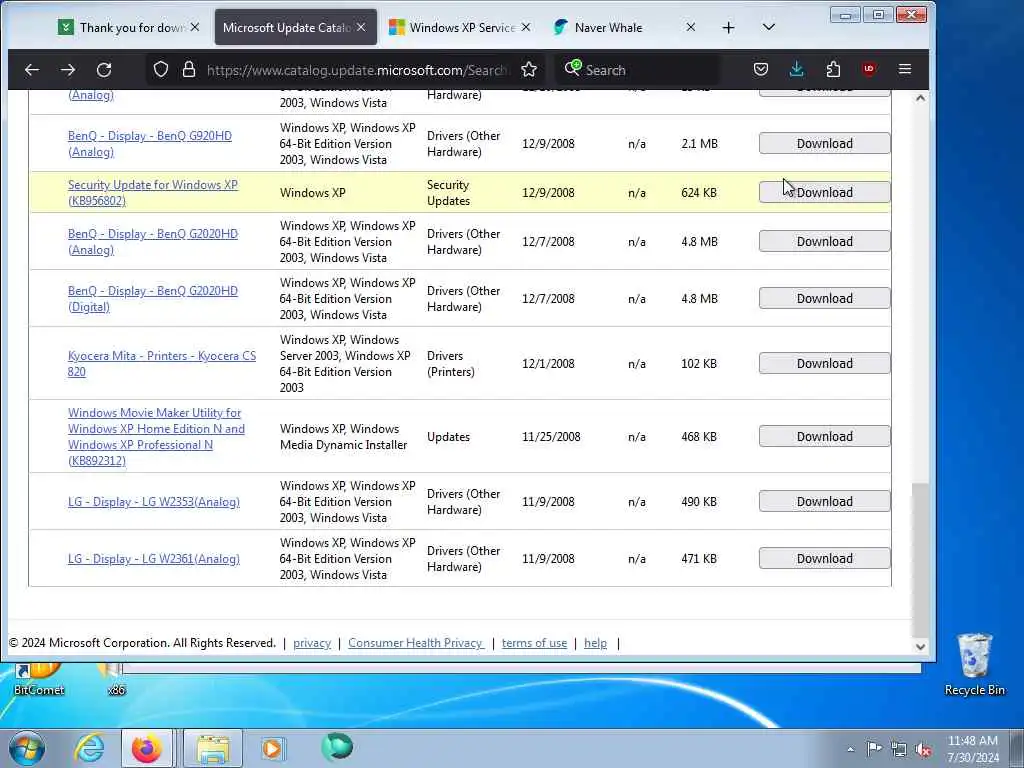The height and width of the screenshot is (768, 1024).
Task: Click the muted volume tray icon
Action: (923, 750)
